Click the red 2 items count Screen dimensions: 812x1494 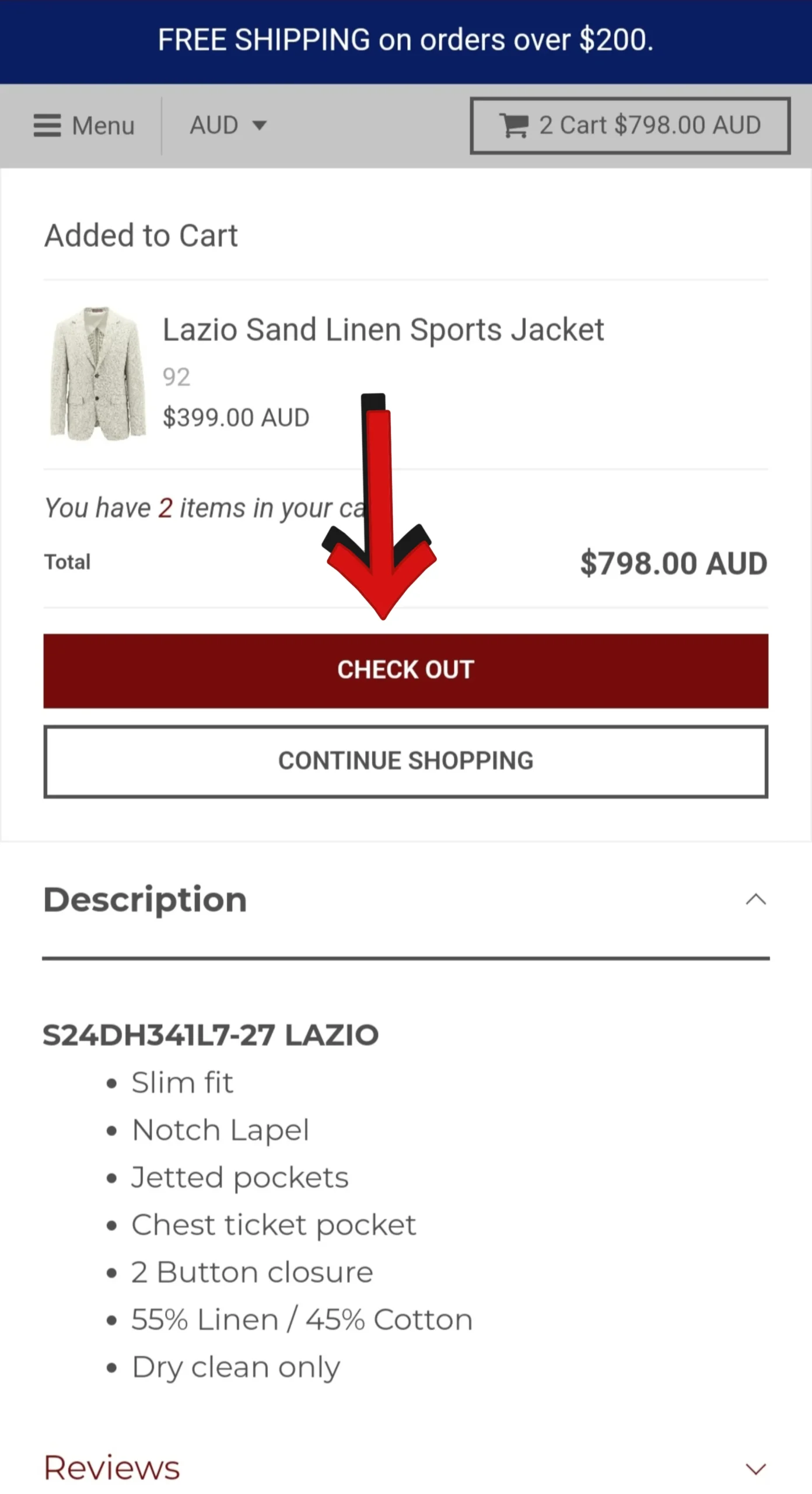click(x=166, y=508)
